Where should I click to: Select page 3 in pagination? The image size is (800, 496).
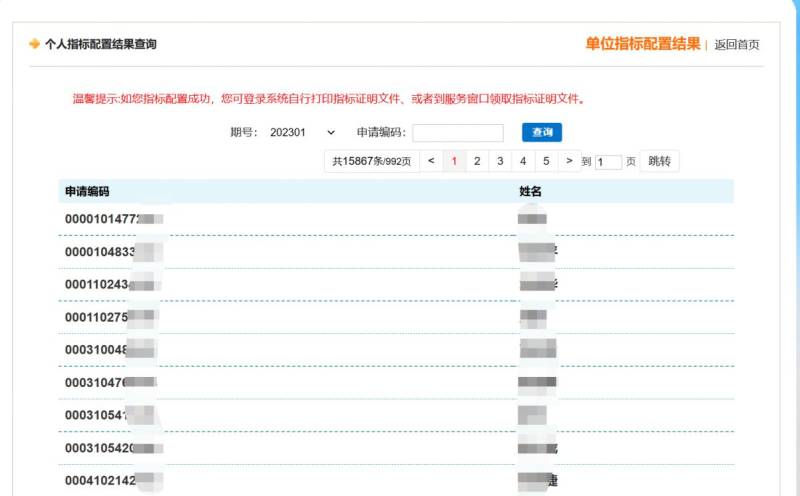[x=500, y=161]
